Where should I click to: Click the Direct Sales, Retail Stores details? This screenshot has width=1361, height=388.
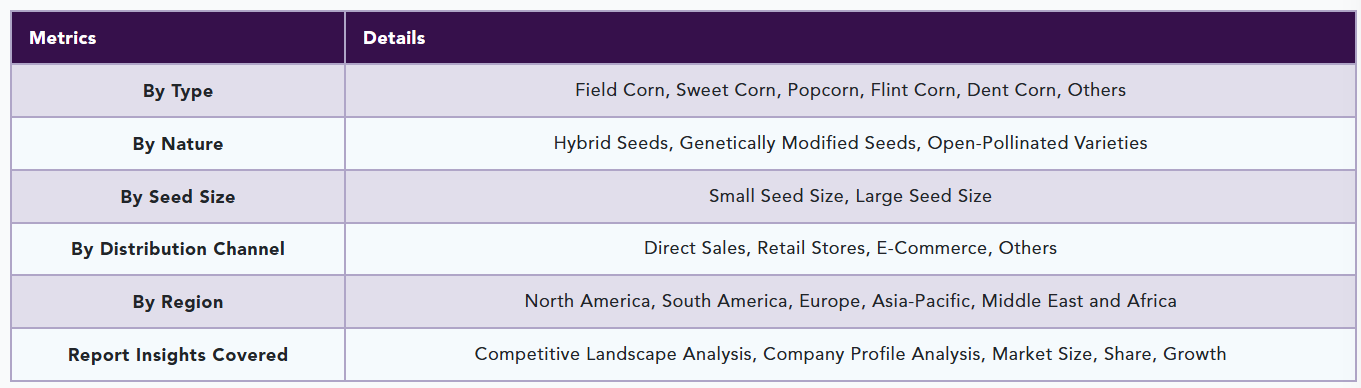point(850,248)
